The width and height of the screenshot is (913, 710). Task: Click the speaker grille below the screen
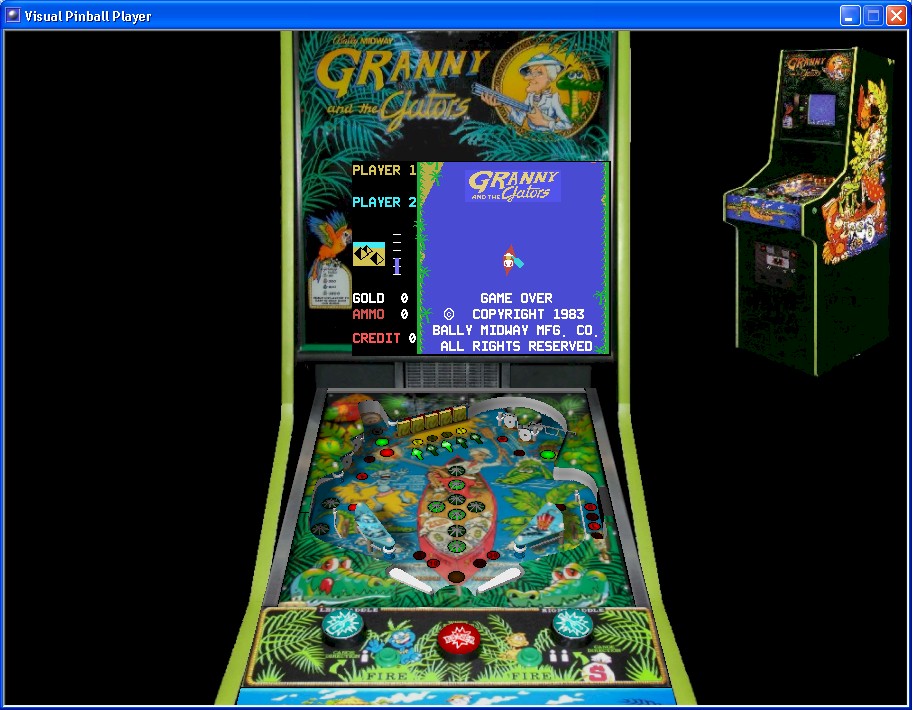coord(452,375)
